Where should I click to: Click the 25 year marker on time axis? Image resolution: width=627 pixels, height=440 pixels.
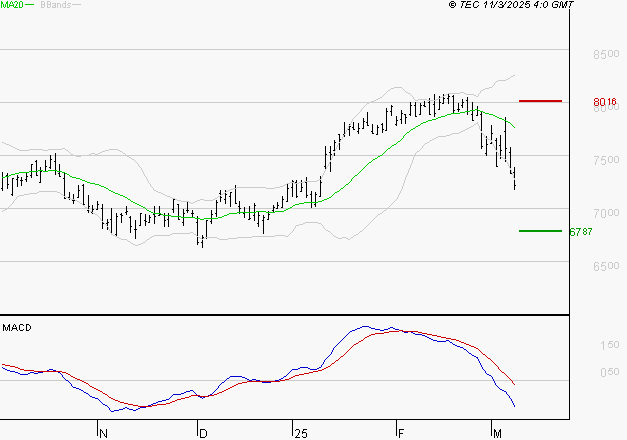(x=301, y=434)
